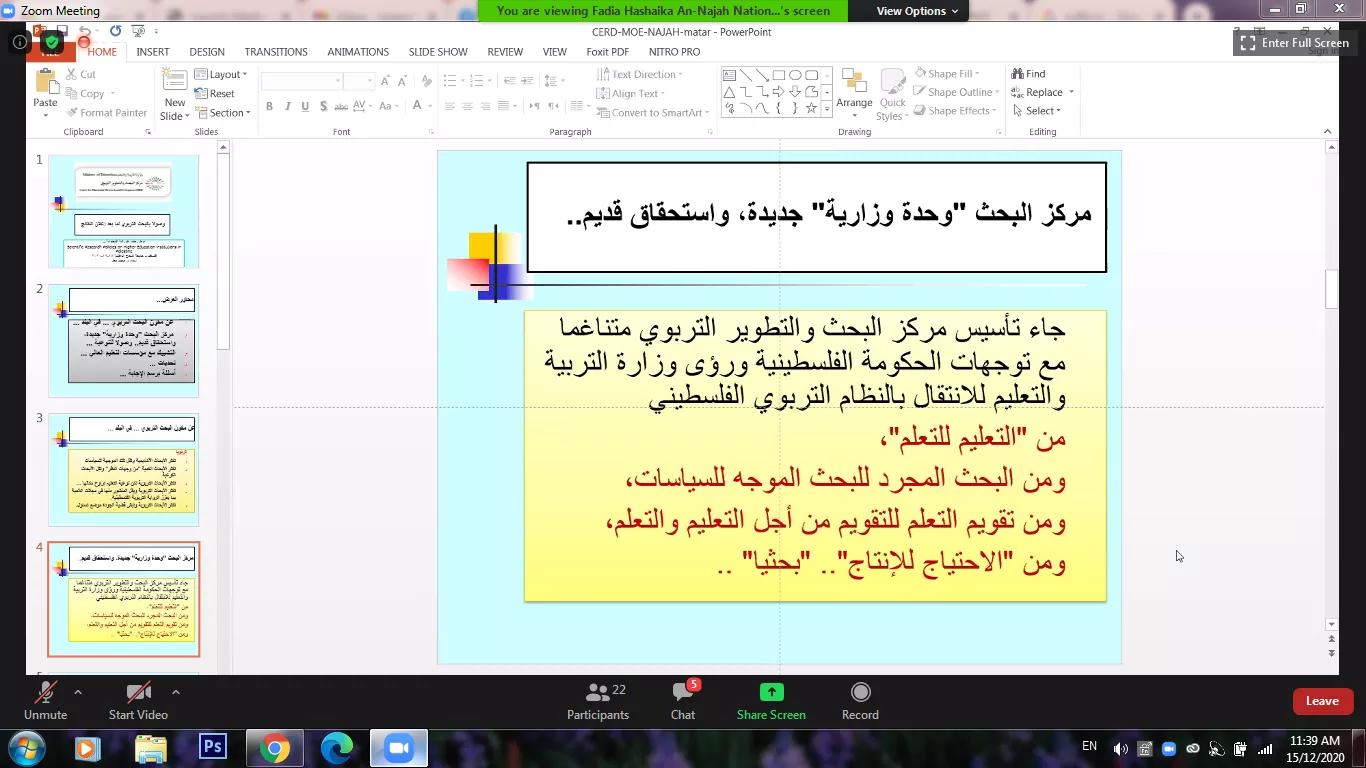Open the font name combo box
The width and height of the screenshot is (1366, 768).
pos(301,81)
